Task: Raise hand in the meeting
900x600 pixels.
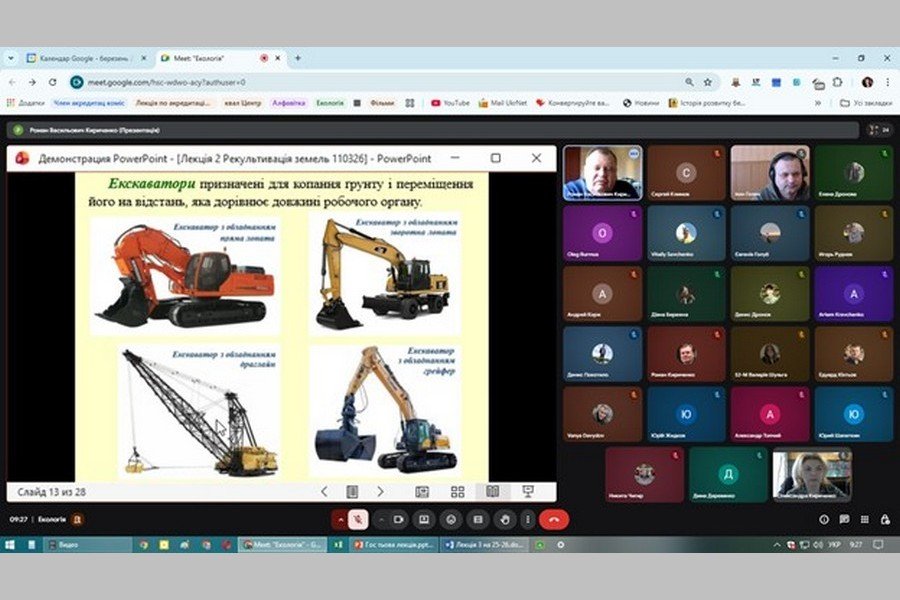Action: tap(502, 519)
